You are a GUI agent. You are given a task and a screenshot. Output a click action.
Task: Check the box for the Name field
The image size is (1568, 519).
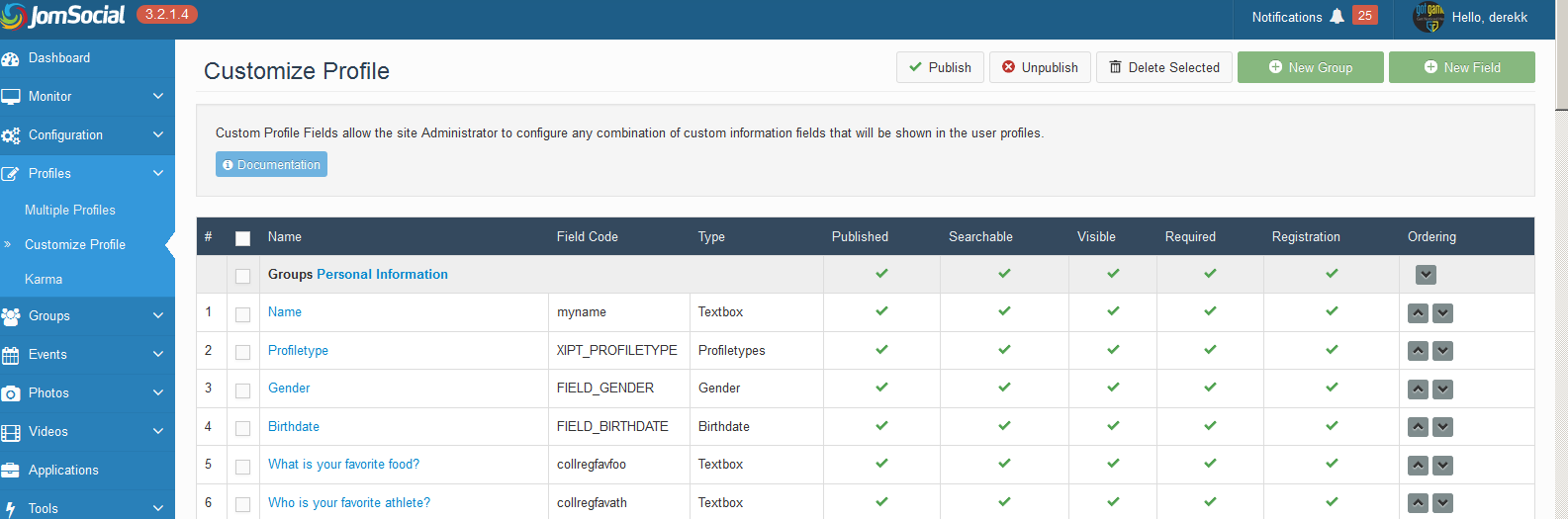(242, 314)
